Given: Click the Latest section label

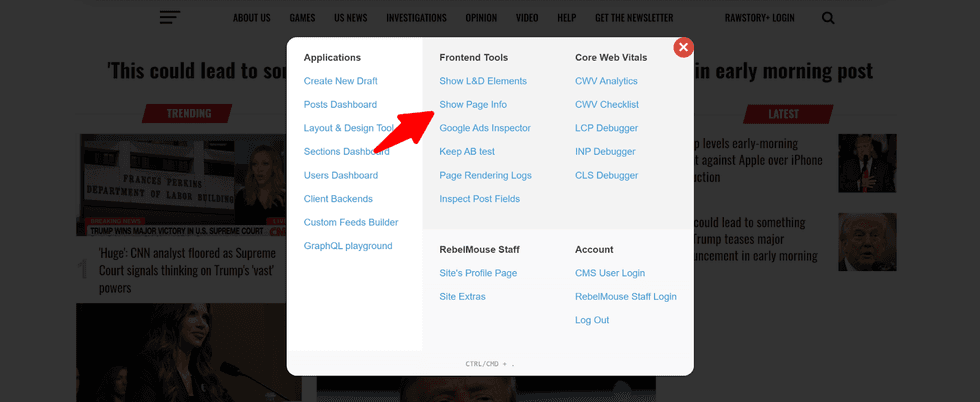Looking at the screenshot, I should [788, 114].
